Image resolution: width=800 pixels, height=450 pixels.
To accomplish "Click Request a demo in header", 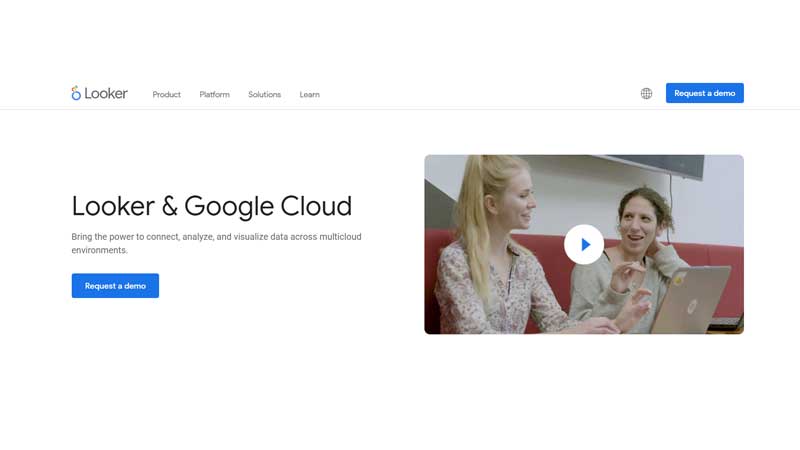I will 705,93.
